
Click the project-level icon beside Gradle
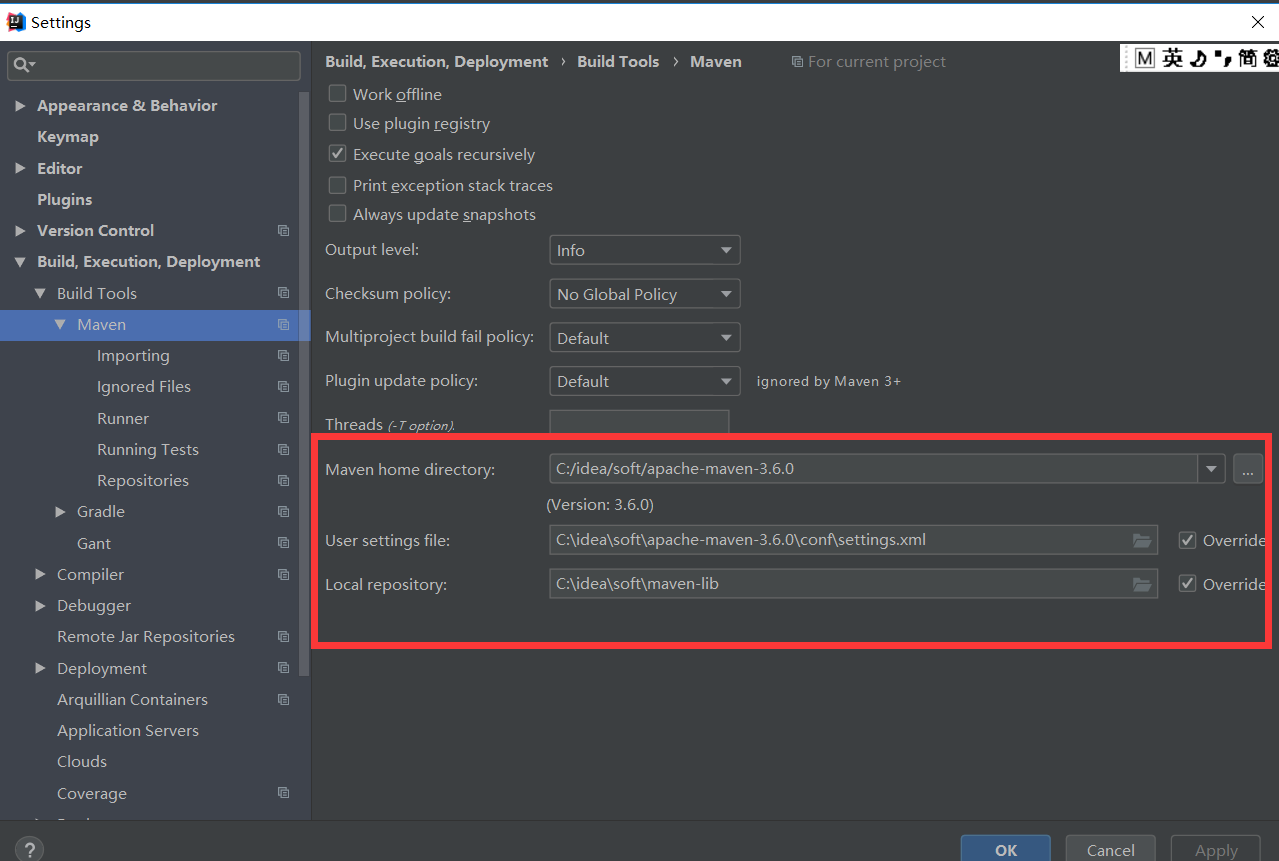coord(284,512)
